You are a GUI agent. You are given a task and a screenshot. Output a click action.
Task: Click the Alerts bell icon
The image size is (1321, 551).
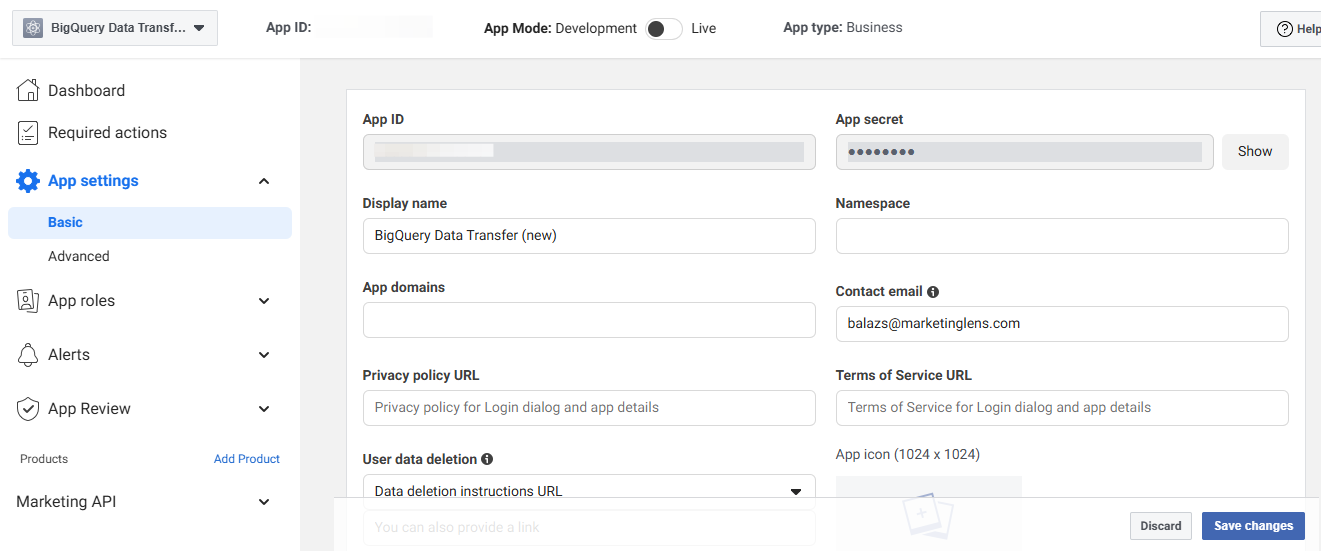pyautogui.click(x=28, y=355)
